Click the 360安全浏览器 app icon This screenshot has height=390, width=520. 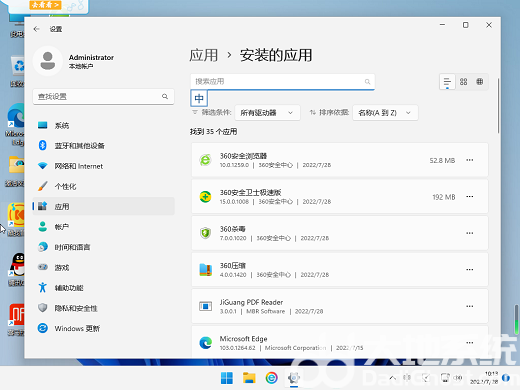205,160
